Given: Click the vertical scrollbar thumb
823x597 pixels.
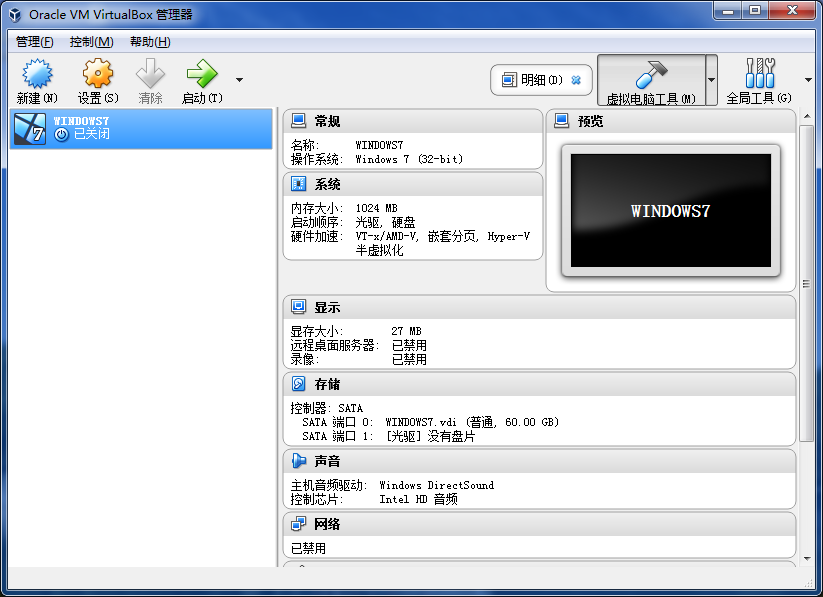Looking at the screenshot, I should (x=807, y=284).
